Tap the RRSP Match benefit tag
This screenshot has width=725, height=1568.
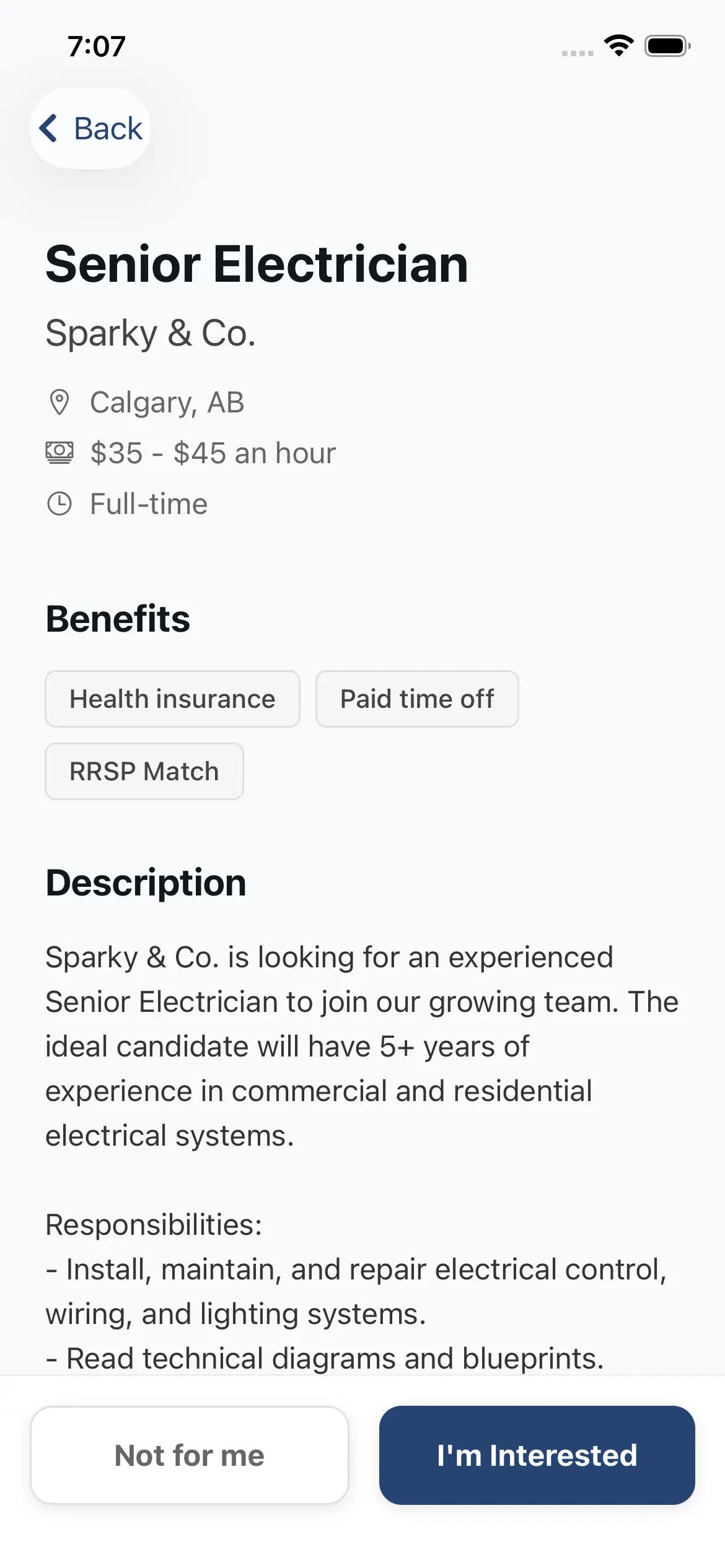[144, 771]
